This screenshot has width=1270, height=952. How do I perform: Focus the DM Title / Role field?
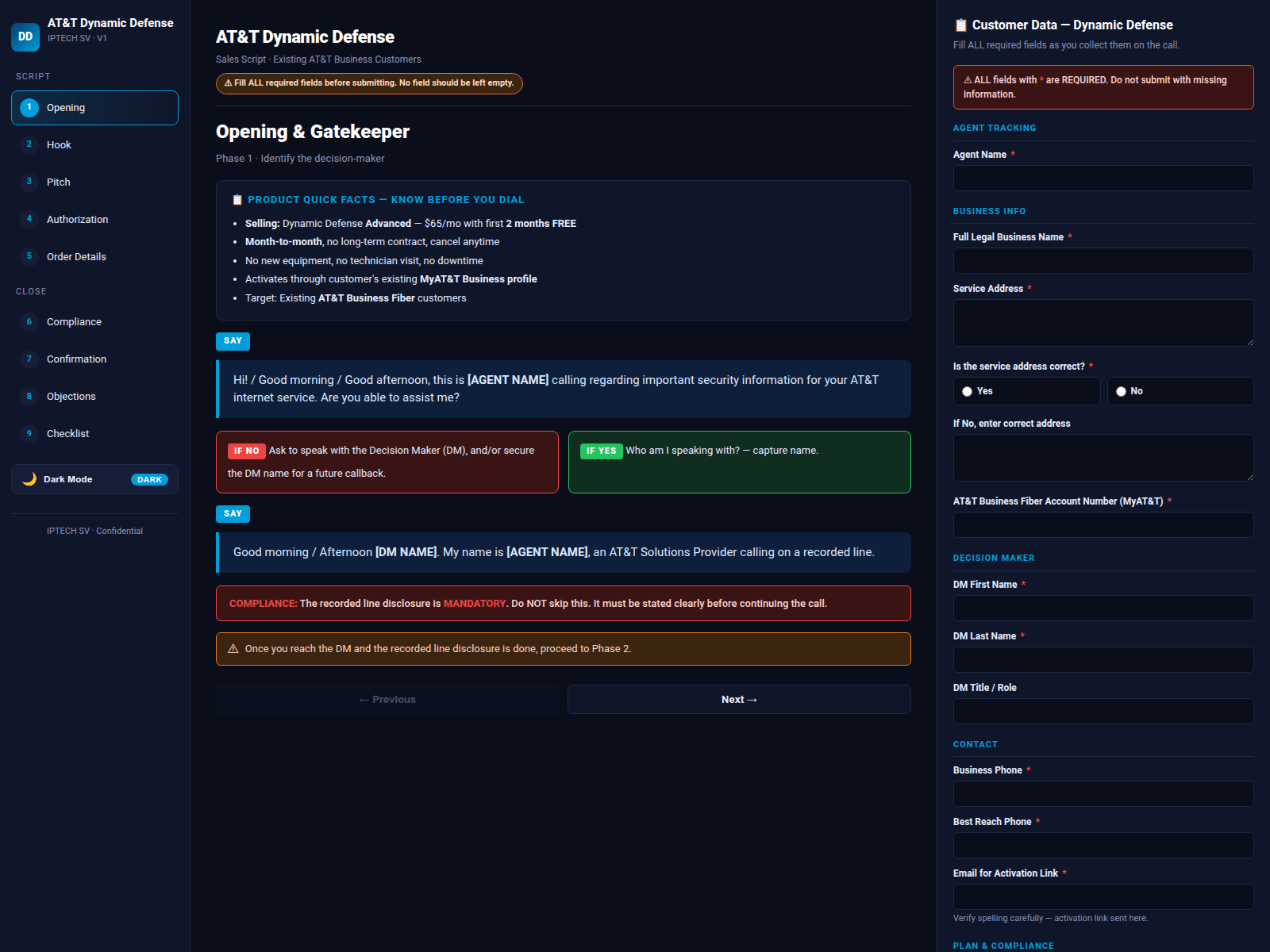[1103, 712]
